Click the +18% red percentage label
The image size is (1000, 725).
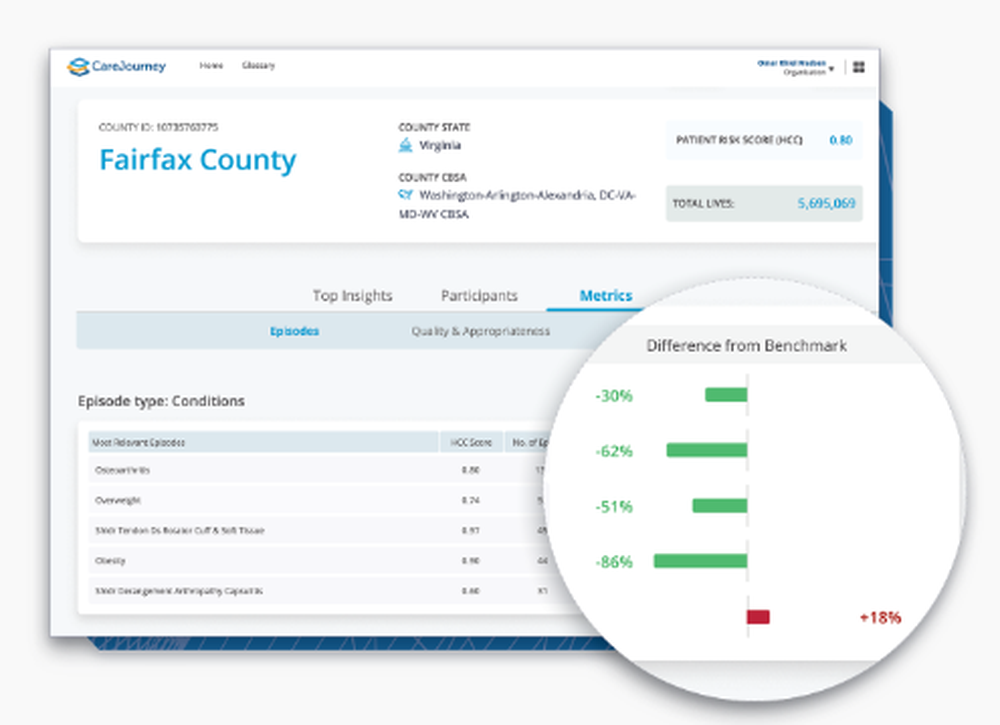(x=880, y=617)
